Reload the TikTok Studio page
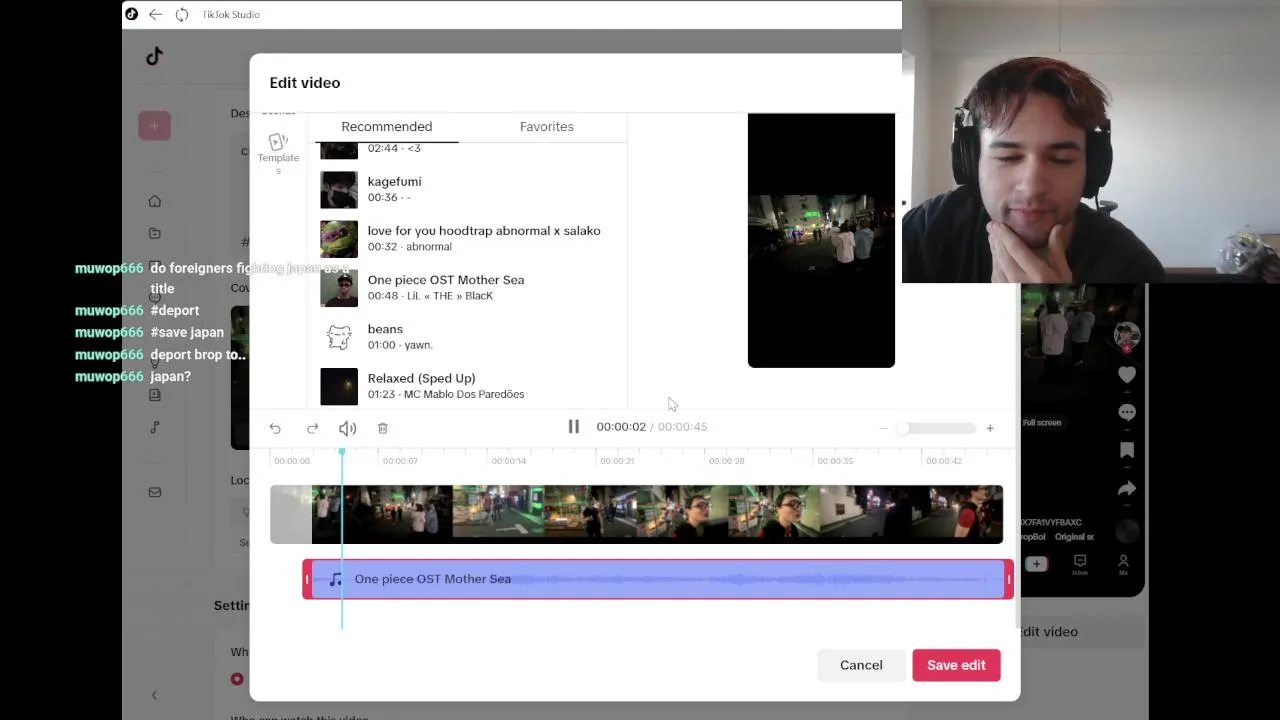This screenshot has height=720, width=1280. coord(181,14)
